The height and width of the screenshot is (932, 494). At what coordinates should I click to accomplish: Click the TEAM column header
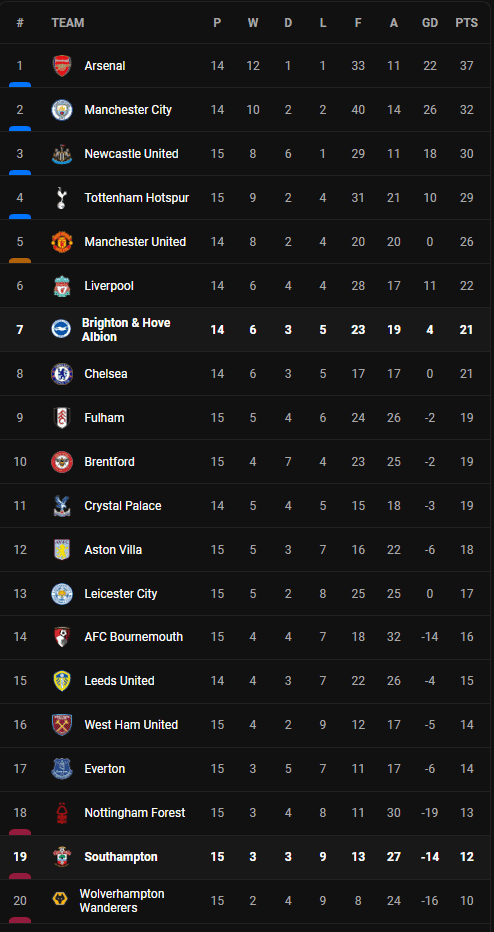click(68, 23)
